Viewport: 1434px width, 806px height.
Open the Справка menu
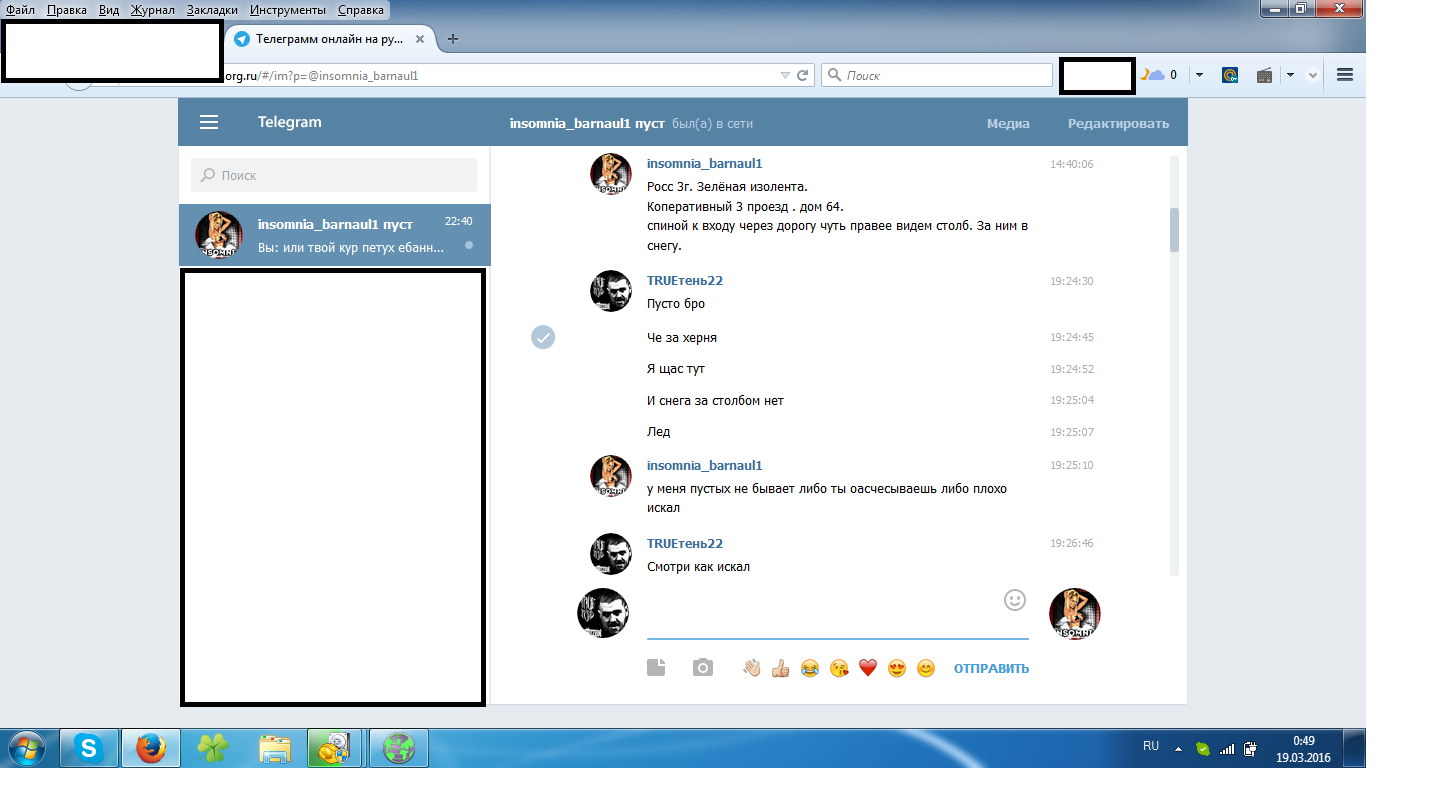coord(361,9)
